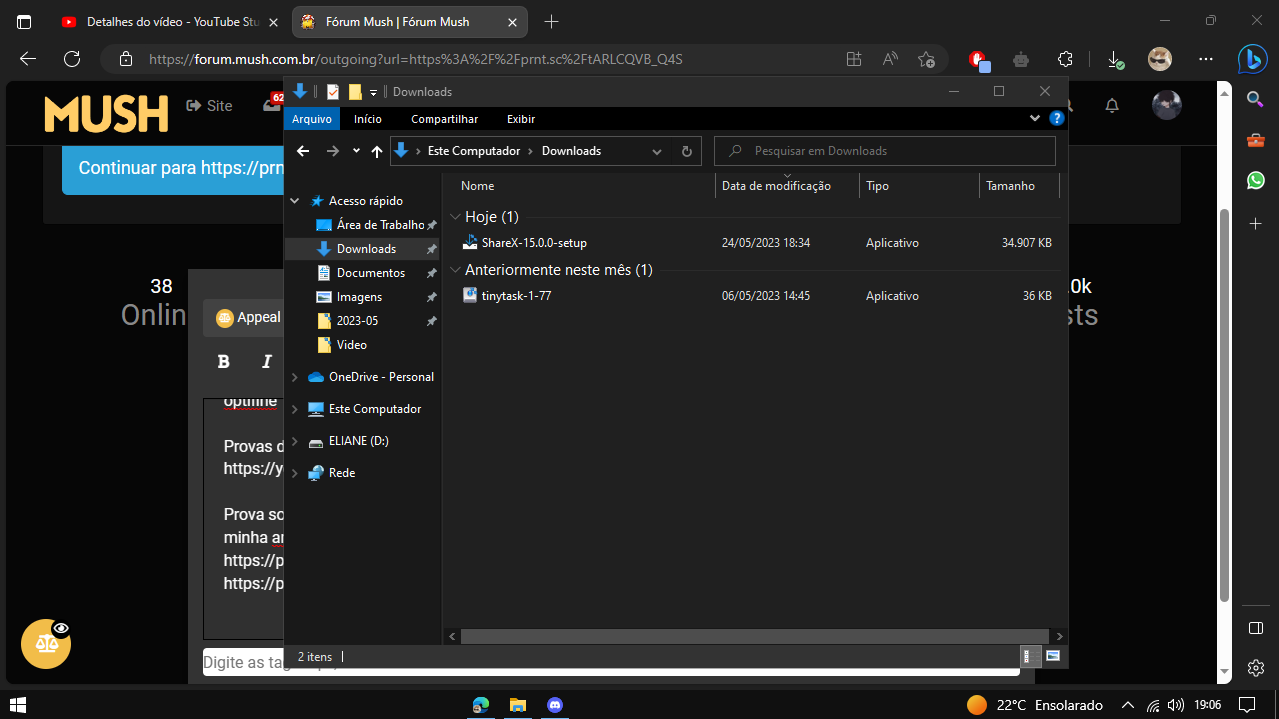The width and height of the screenshot is (1279, 719).
Task: Go forward in File Explorer
Action: coord(333,151)
